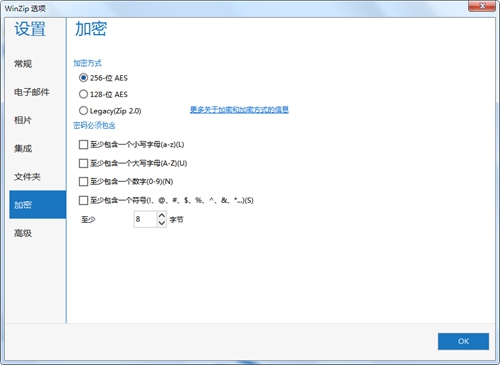
Task: Click the 加密方式 section label
Action: click(87, 63)
